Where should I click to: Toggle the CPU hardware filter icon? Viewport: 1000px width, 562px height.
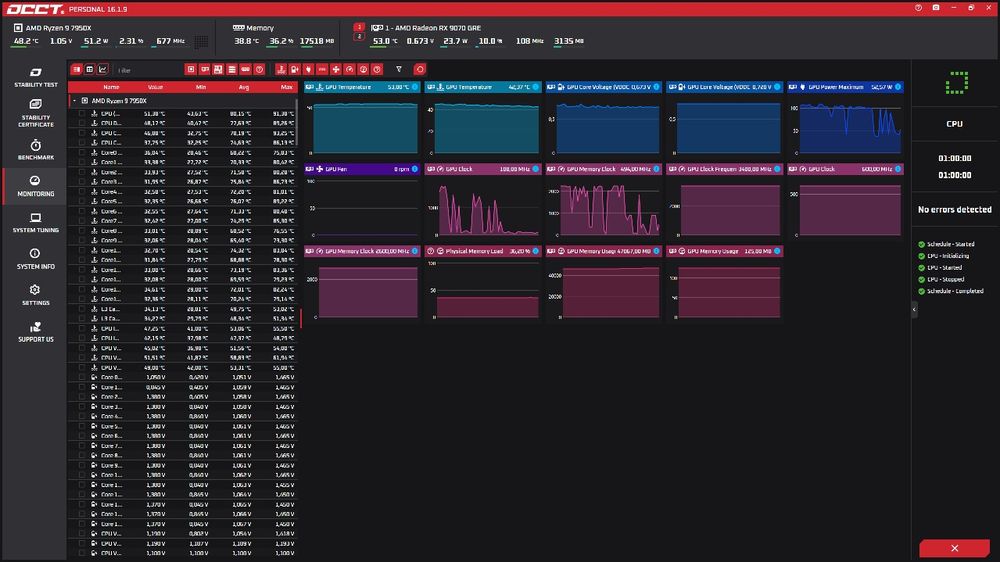pyautogui.click(x=191, y=70)
